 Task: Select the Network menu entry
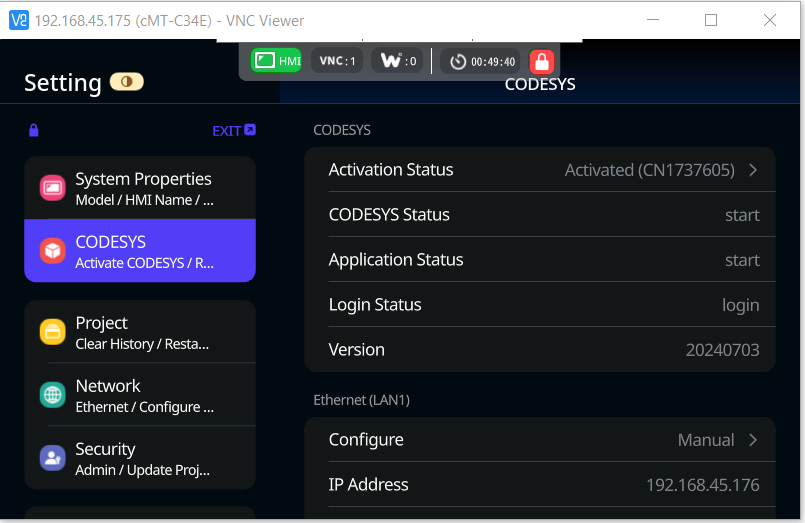click(x=140, y=395)
